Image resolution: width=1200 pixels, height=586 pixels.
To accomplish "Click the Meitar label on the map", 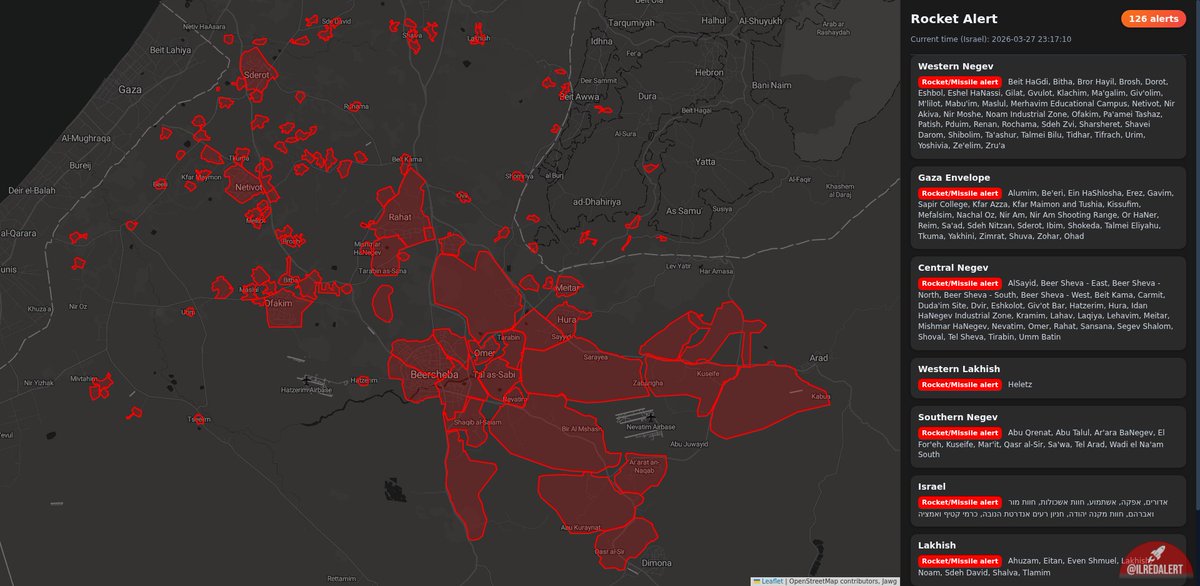I will 568,287.
